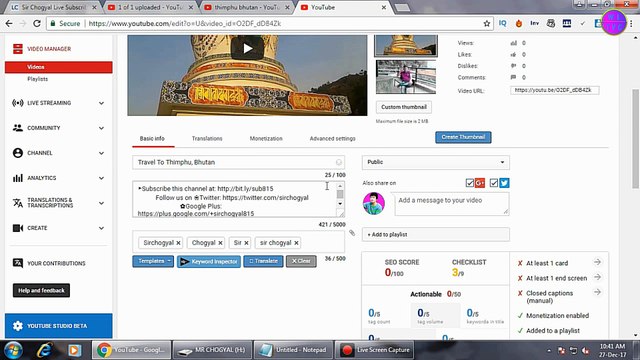Open media player taskbar icon

pos(74,350)
